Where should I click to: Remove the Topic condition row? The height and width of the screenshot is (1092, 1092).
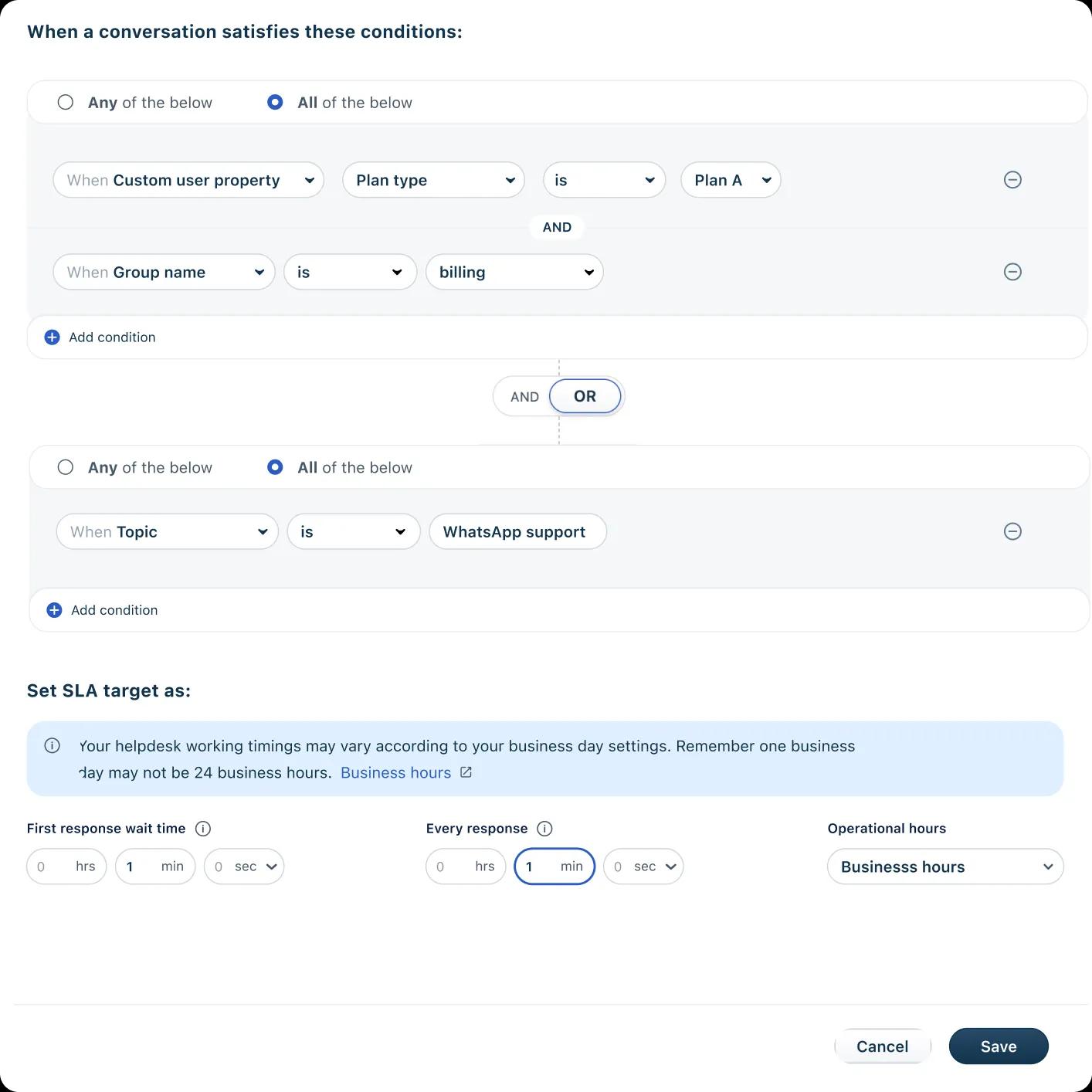pyautogui.click(x=1012, y=531)
